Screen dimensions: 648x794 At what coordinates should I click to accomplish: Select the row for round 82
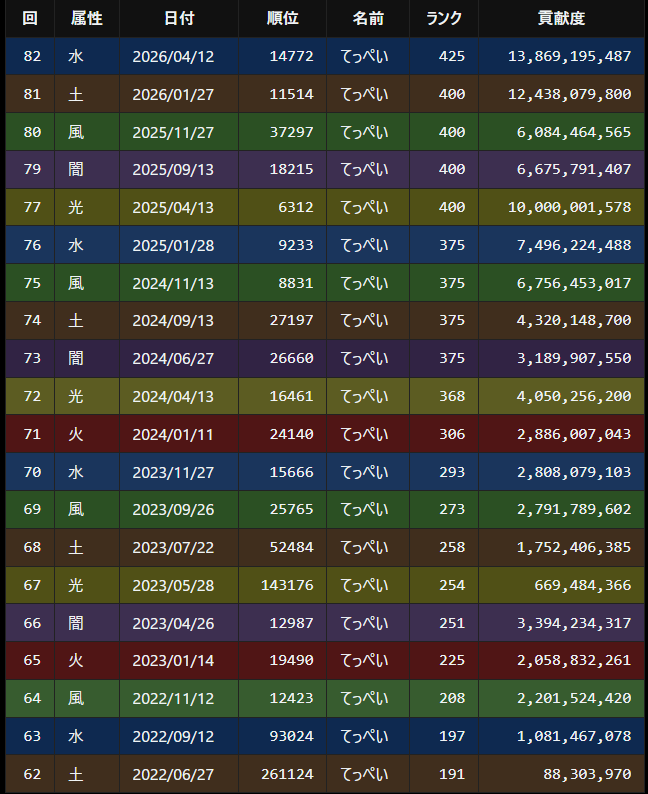[325, 56]
